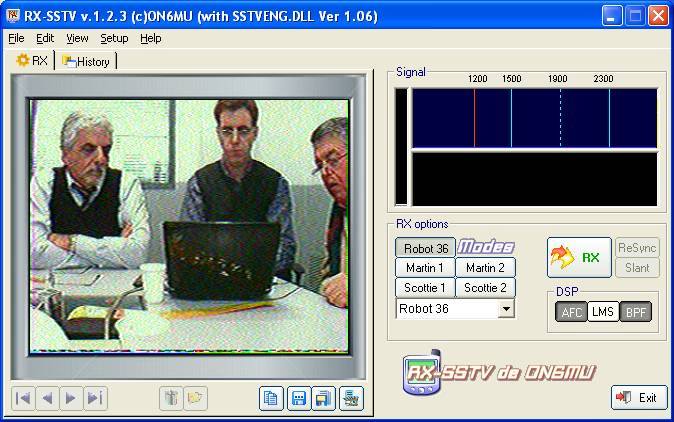Screen dimensions: 674x422
Task: Select Scottie 2 mode
Action: 485,287
